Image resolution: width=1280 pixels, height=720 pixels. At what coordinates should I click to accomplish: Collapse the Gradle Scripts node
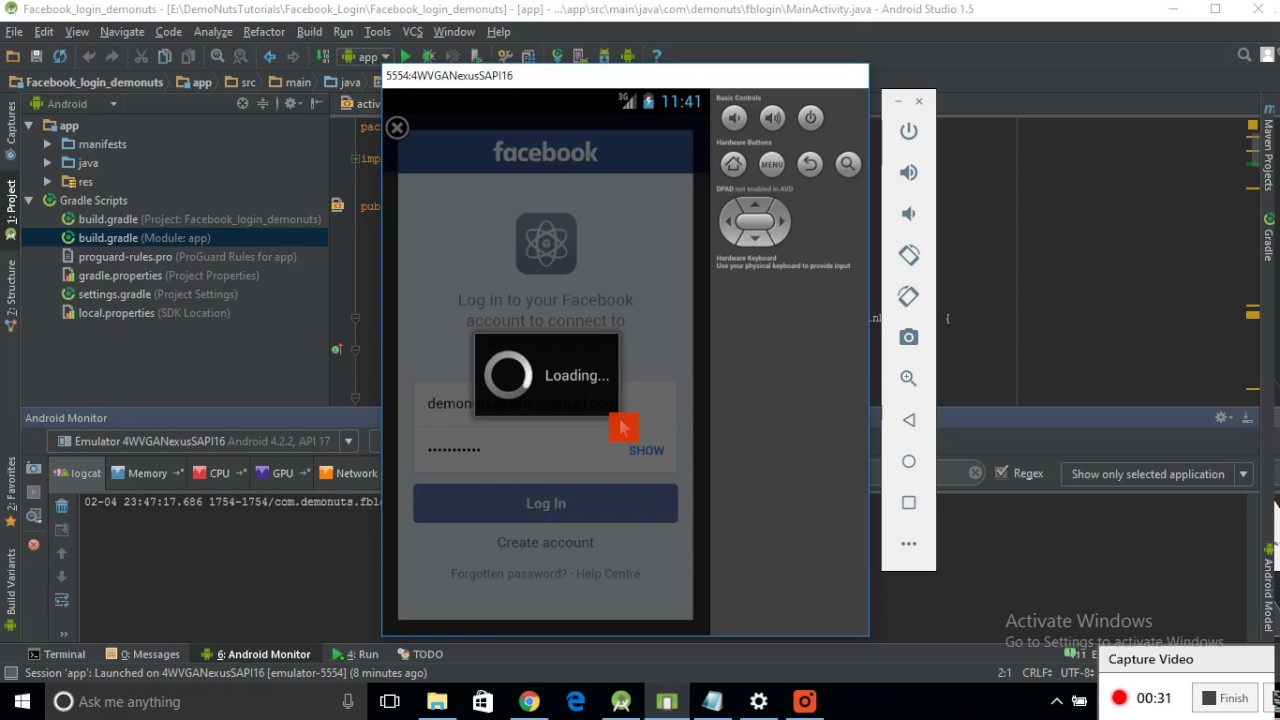30,200
